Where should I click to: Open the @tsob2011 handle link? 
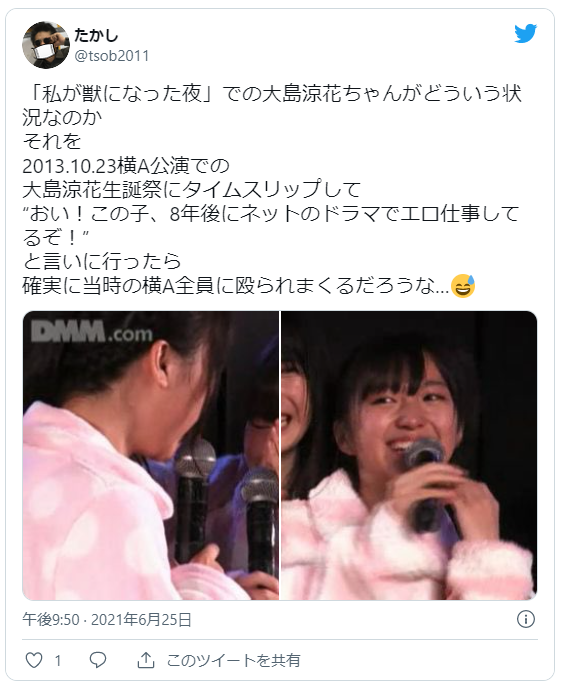click(112, 56)
